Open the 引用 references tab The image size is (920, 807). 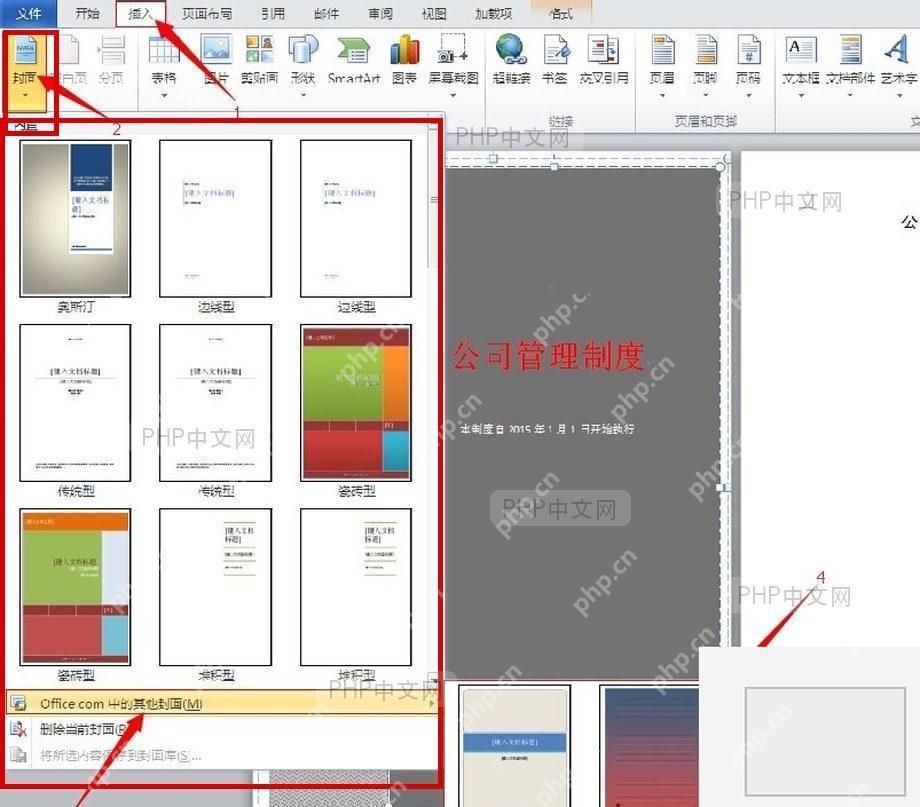pos(273,13)
